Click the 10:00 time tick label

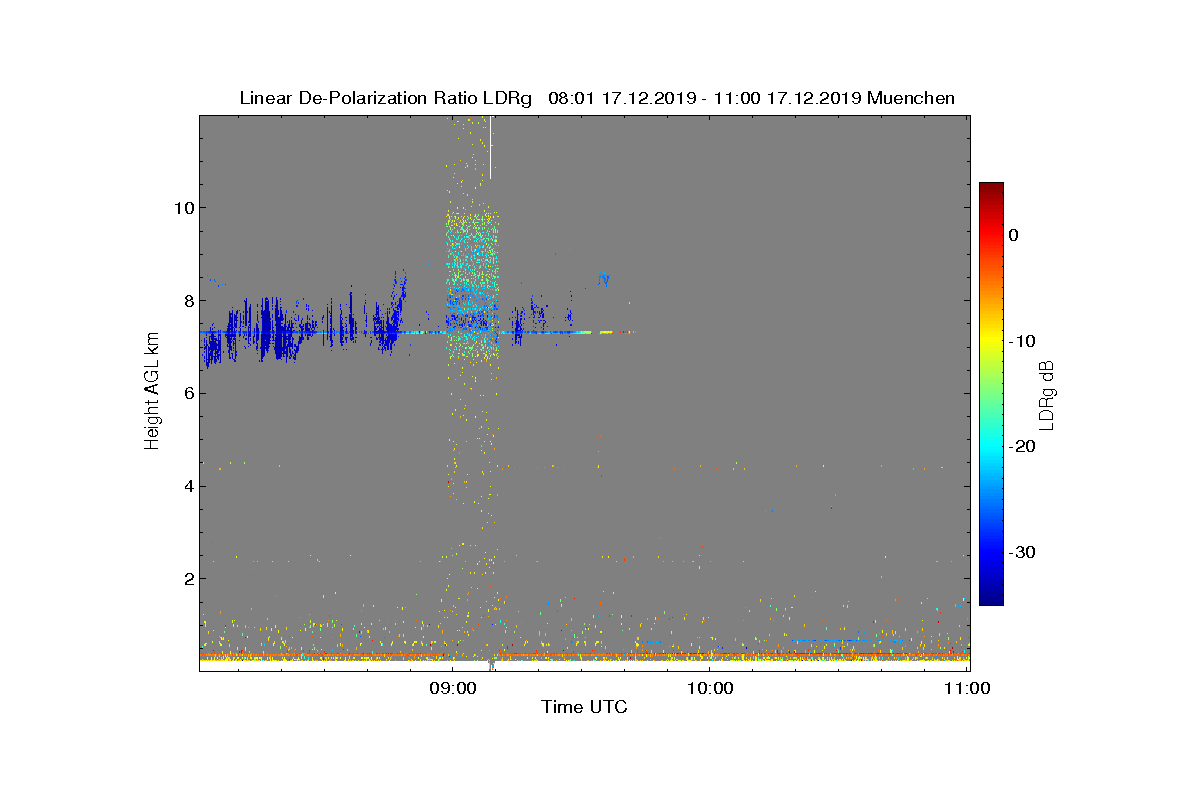[710, 688]
